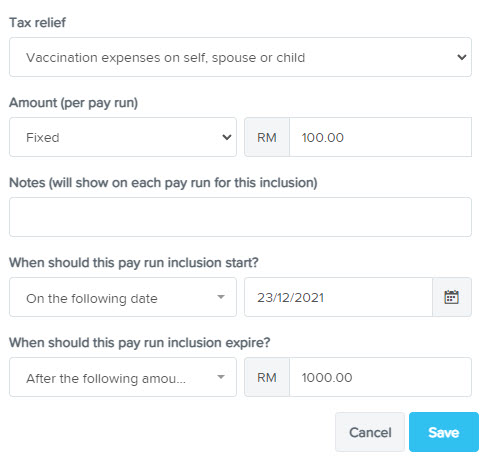Click the small arrow beside 'After the following amou...'
491x461 pixels.
point(221,377)
